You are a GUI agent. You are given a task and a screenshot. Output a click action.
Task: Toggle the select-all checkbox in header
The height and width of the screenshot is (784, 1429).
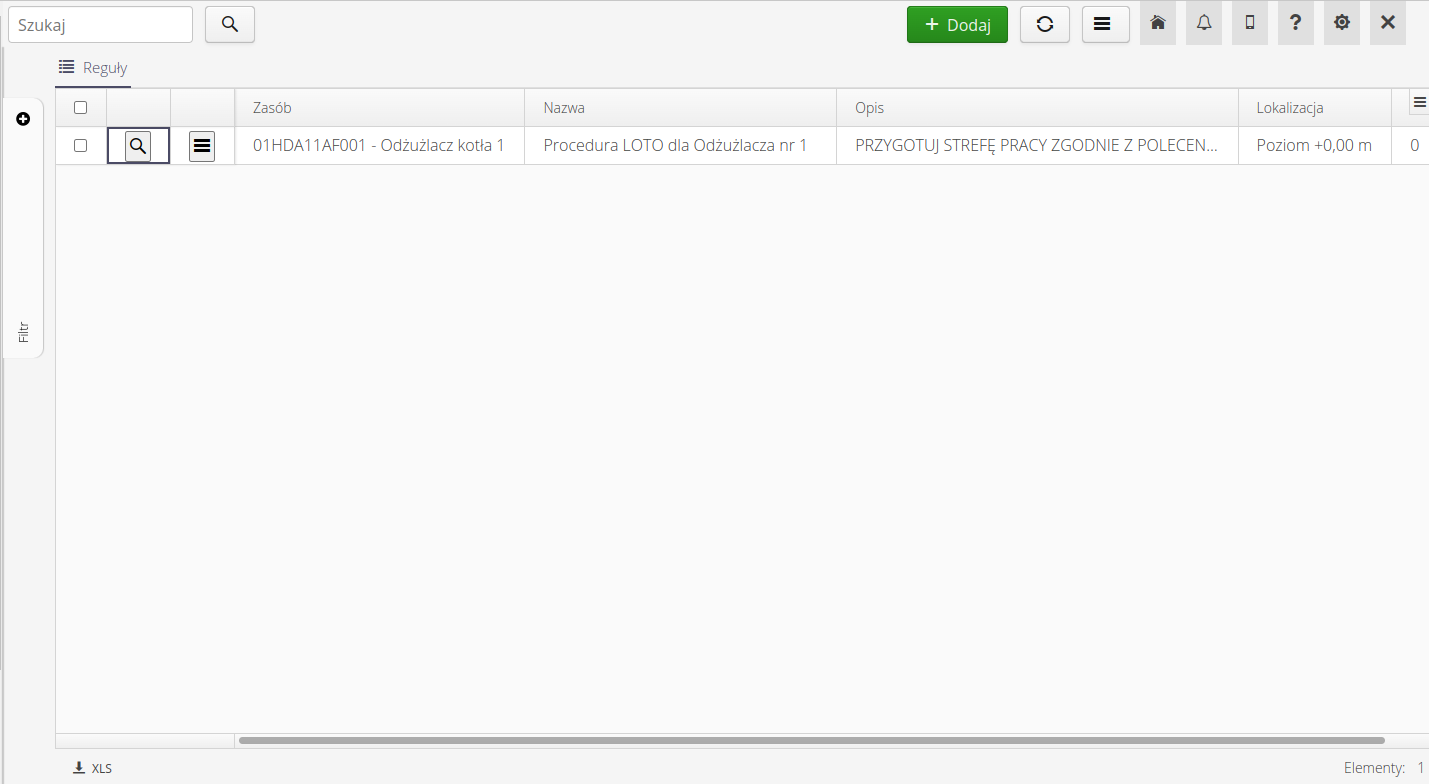(x=81, y=108)
